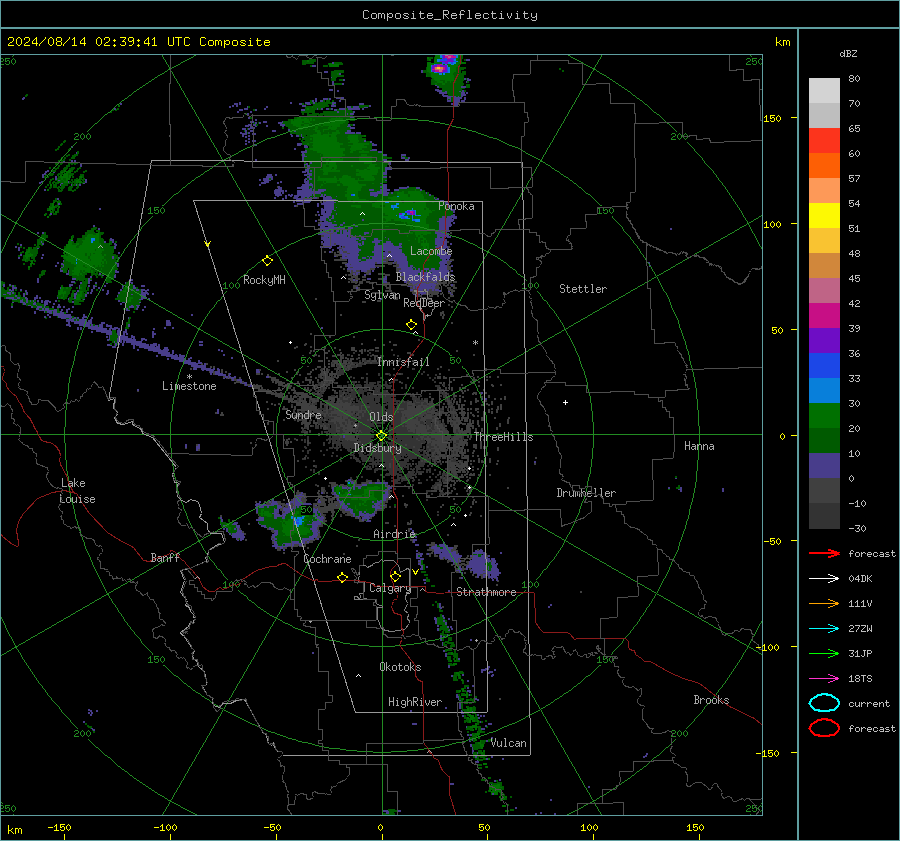This screenshot has height=841, width=900.
Task: Click the Vulcan city label
Action: (508, 743)
